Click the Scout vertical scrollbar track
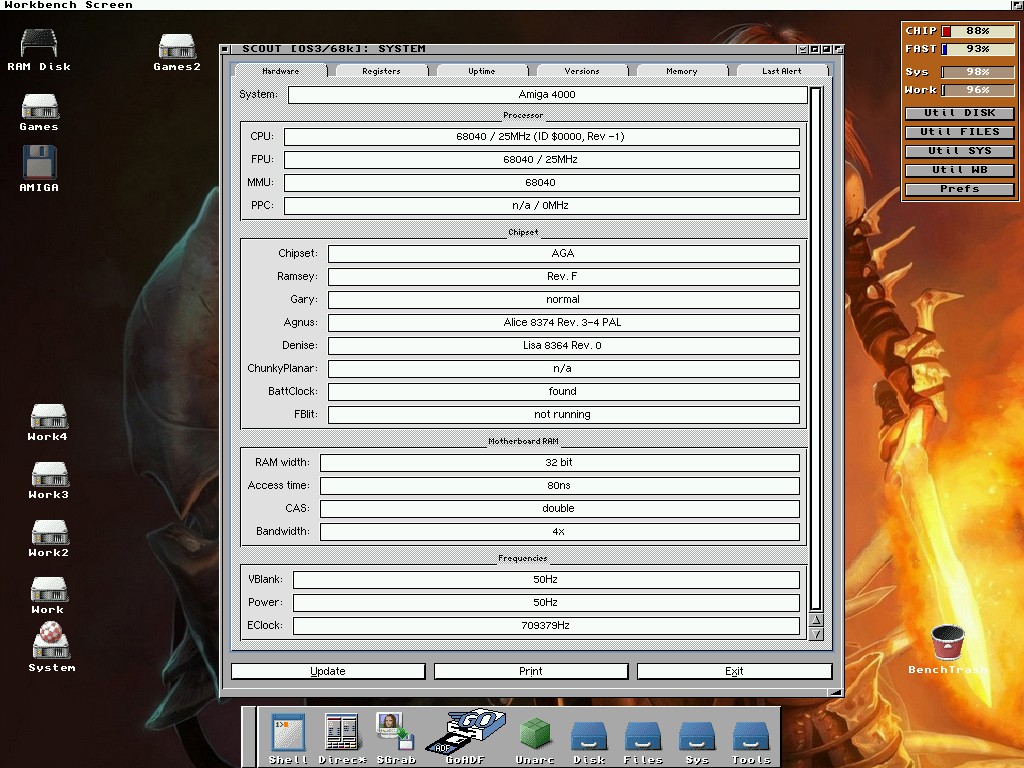Image resolution: width=1024 pixels, height=768 pixels. click(x=816, y=349)
